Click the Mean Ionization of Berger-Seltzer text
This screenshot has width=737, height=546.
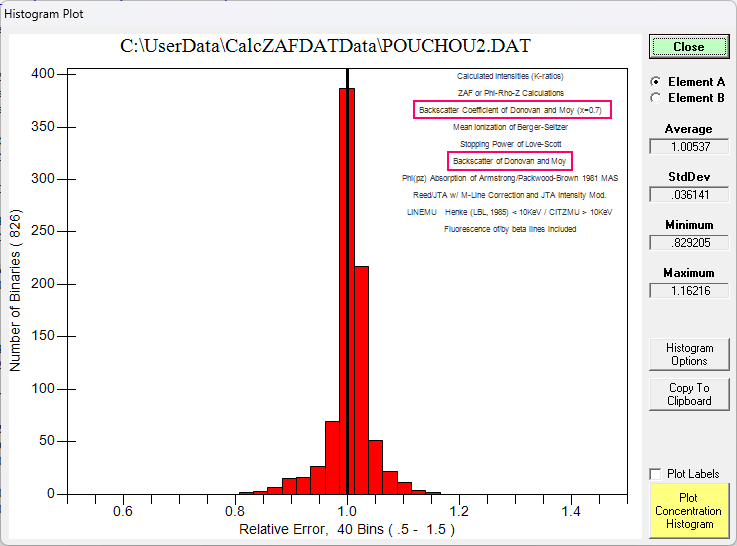tap(510, 127)
